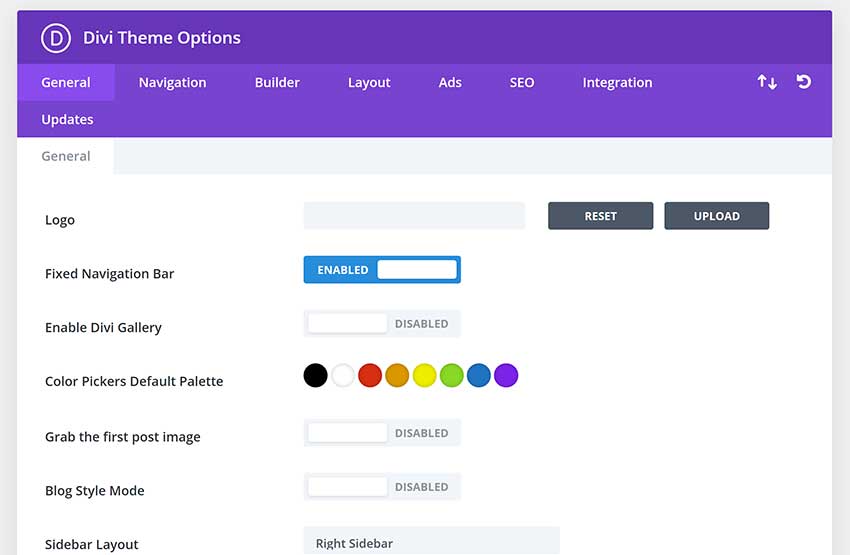Select the SEO tab

click(522, 83)
